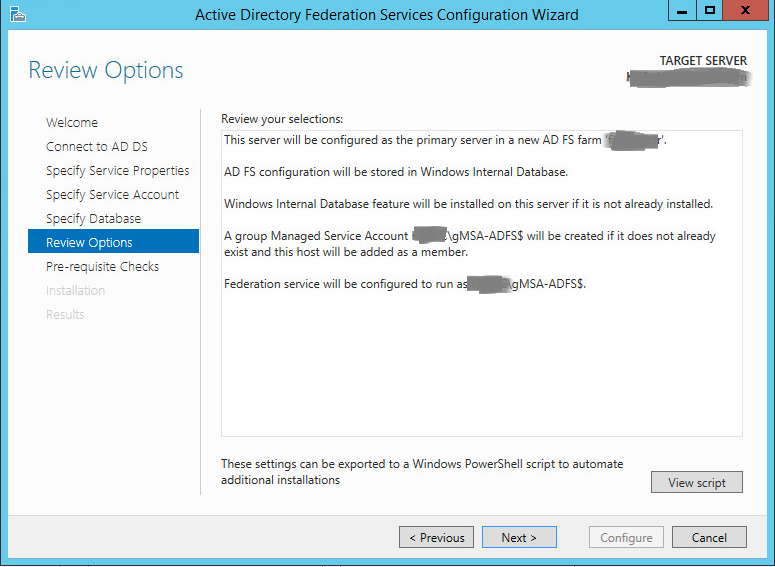Viewport: 775px width, 567px height.
Task: Click the disabled Installation step
Action: pyautogui.click(x=75, y=290)
